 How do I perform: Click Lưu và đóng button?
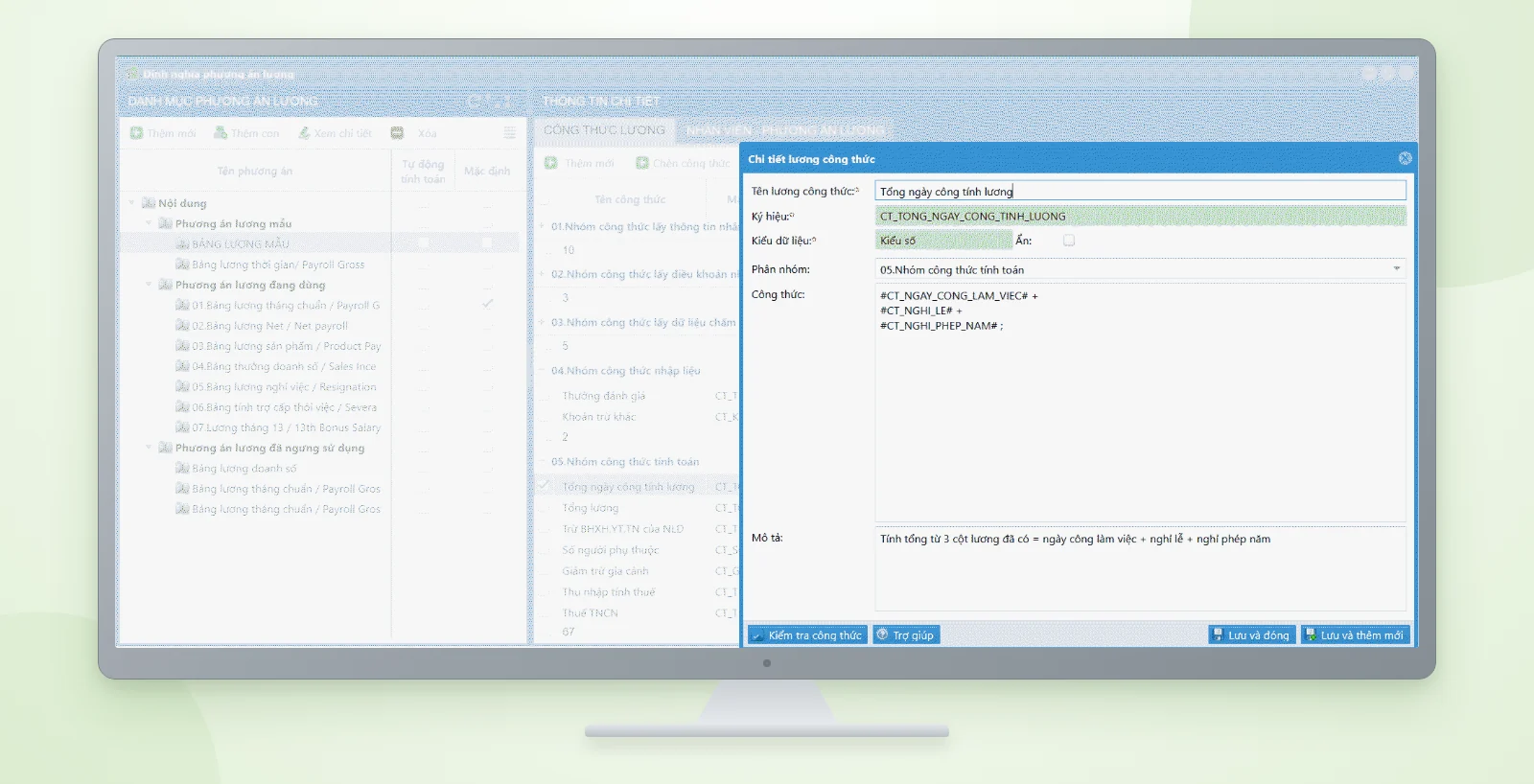click(x=1251, y=634)
